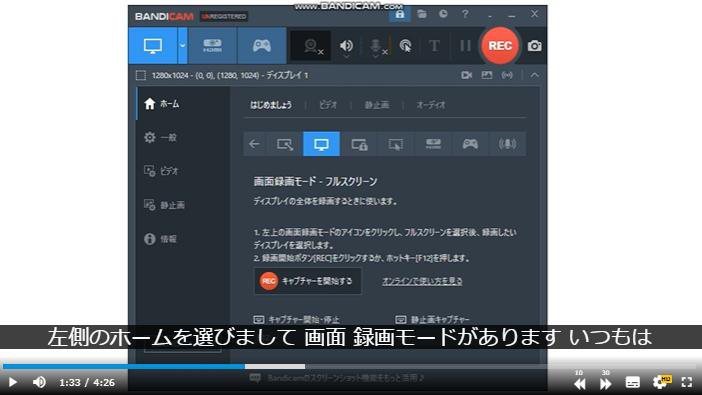This screenshot has height=395, width=702.
Task: Play the video with play button
Action: tap(13, 382)
